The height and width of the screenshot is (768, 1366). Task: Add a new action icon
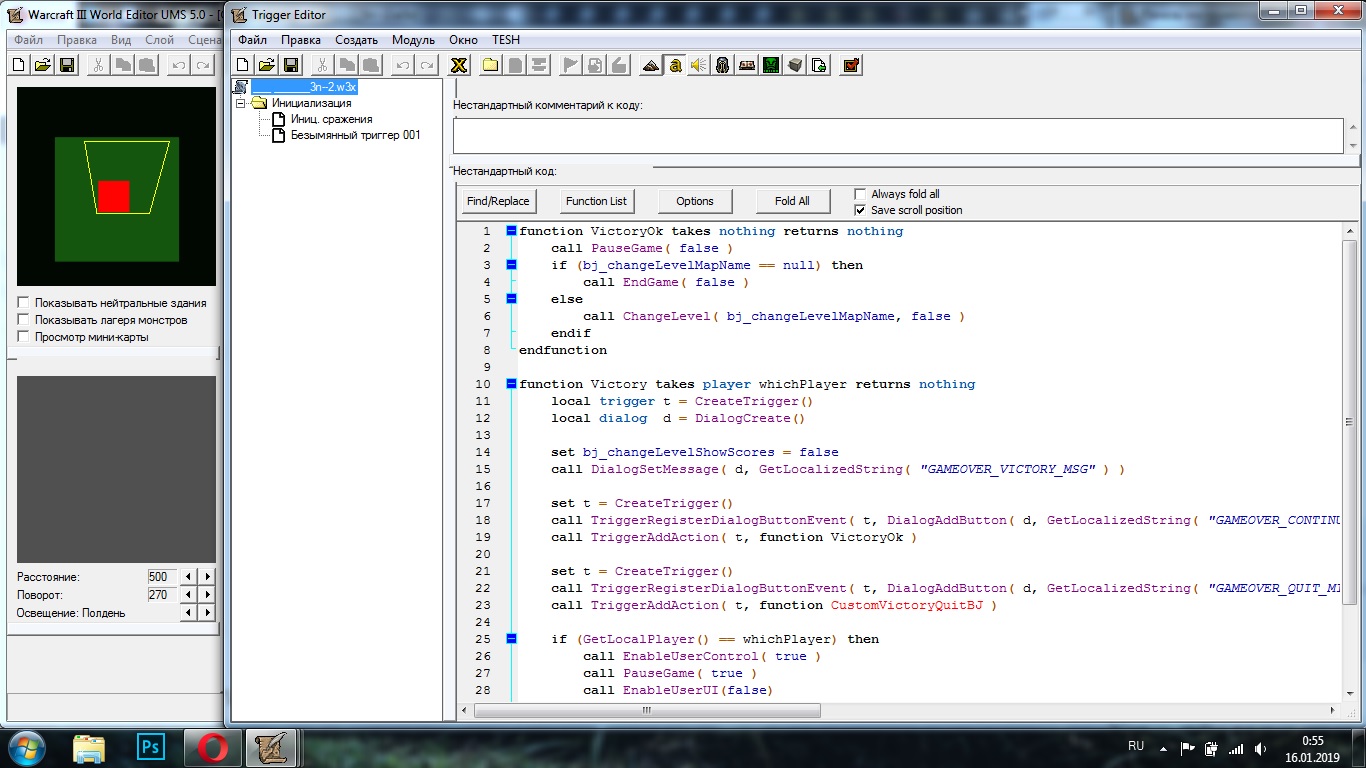tap(618, 65)
